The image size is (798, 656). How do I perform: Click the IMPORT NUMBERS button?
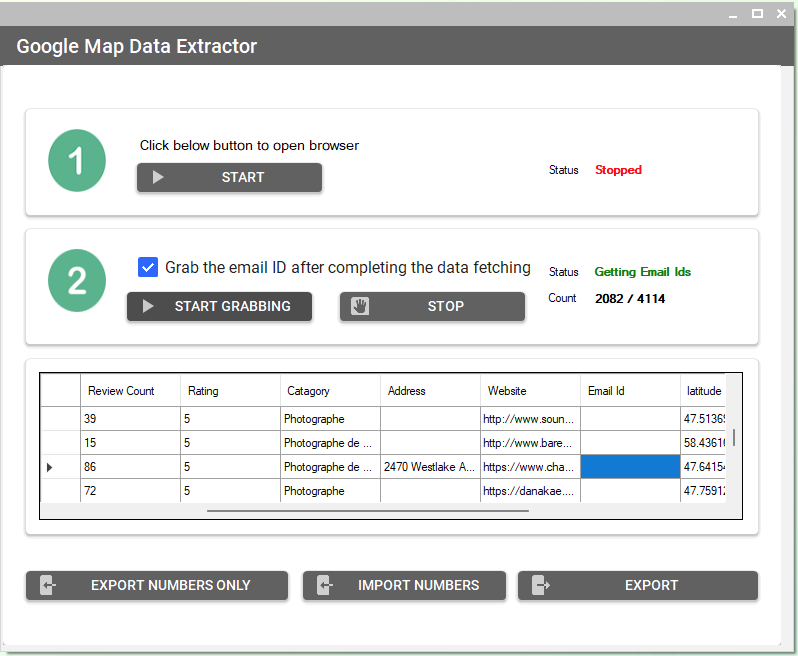404,585
